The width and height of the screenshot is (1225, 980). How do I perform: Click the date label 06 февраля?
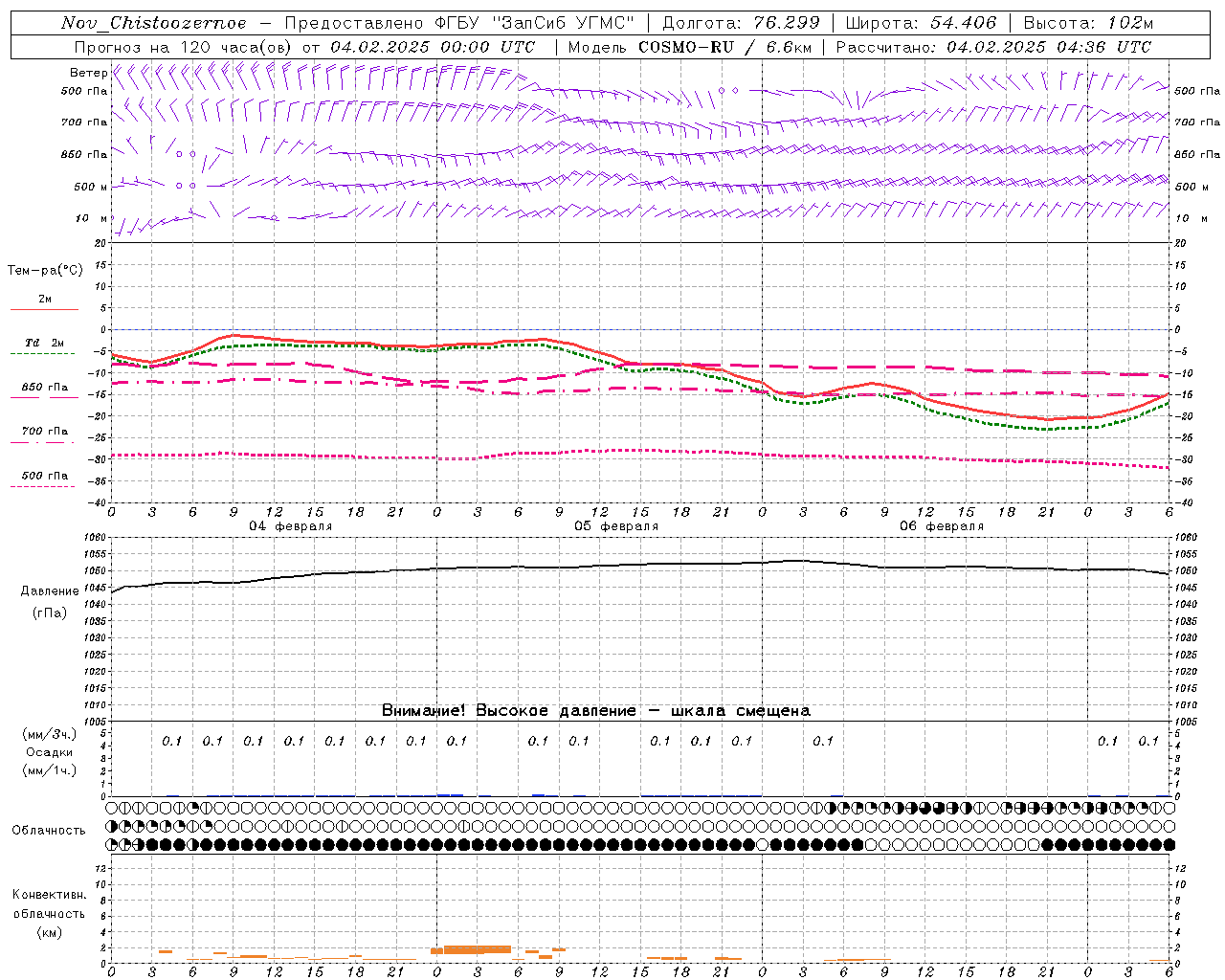[942, 526]
